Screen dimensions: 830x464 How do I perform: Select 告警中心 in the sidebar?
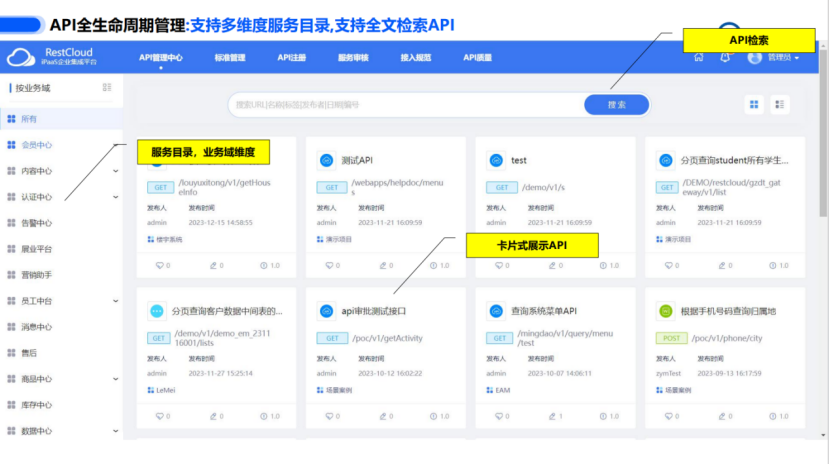(x=36, y=223)
